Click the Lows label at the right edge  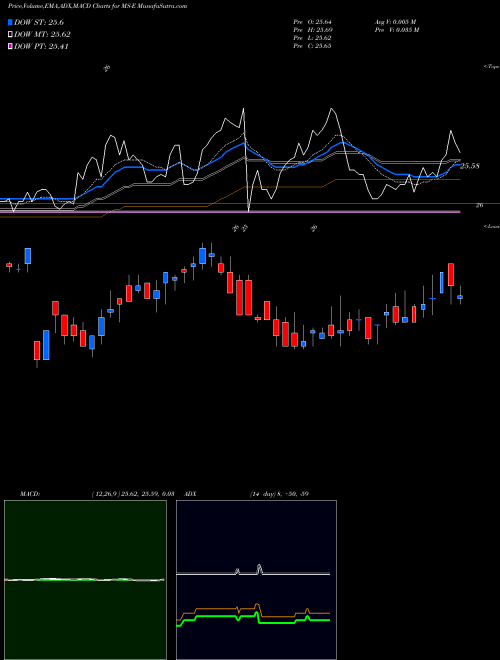click(x=491, y=226)
